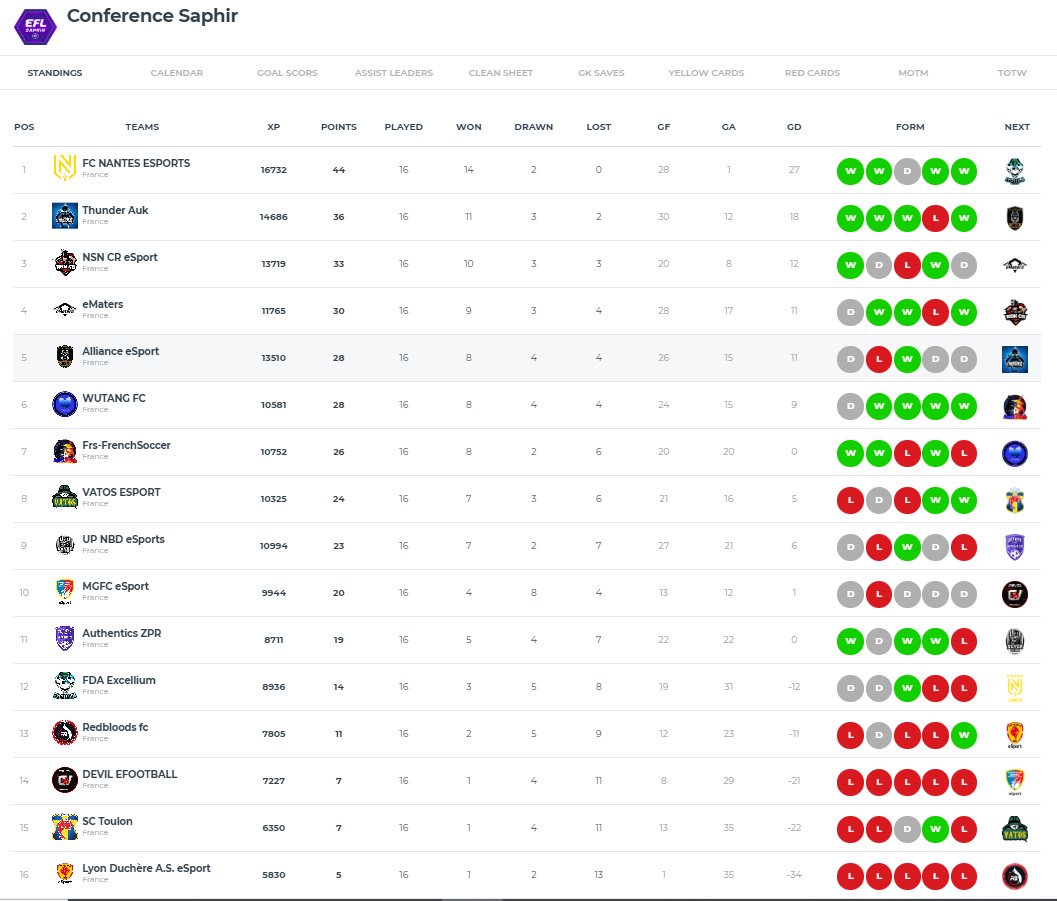
Task: Click next opponent icon in SC Toulon row
Action: point(1015,829)
